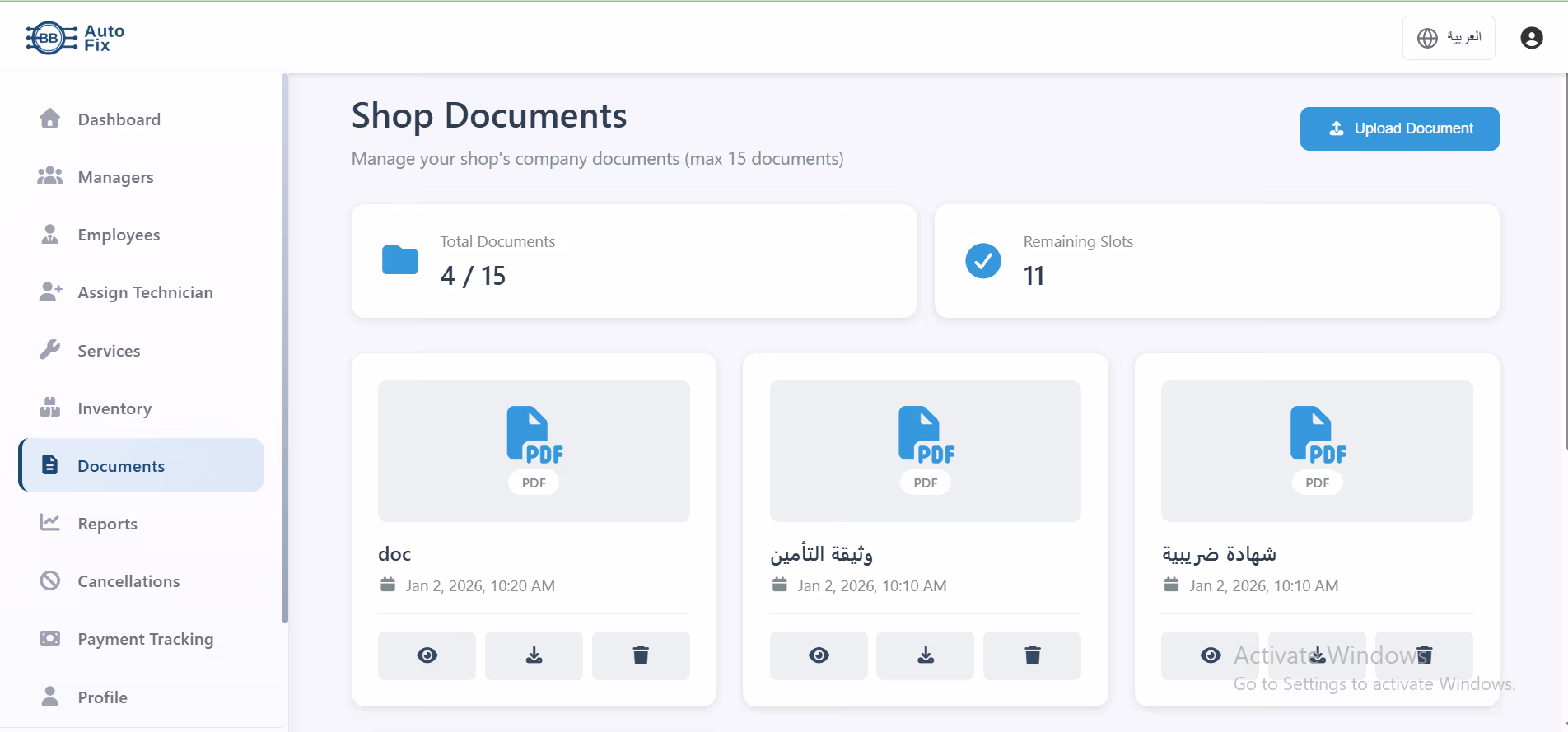Switch language to Arabic
The image size is (1568, 732).
1449,38
